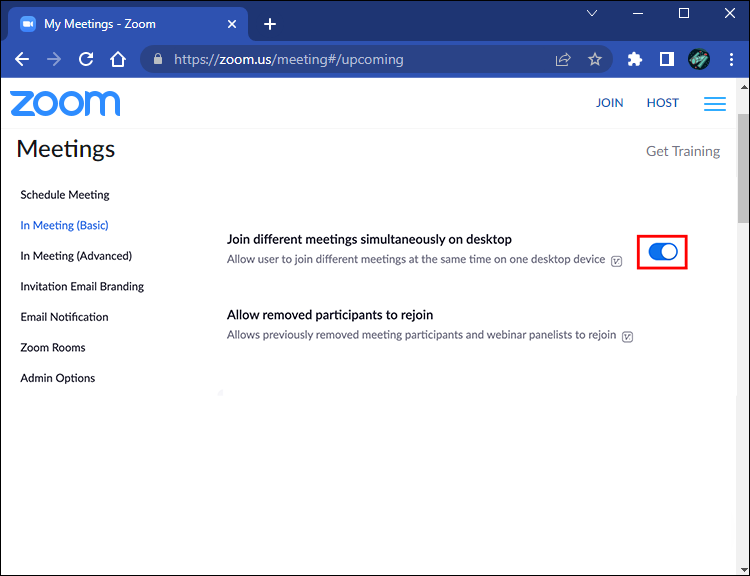Viewport: 750px width, 576px height.
Task: Reload the page with the refresh icon
Action: 86,59
